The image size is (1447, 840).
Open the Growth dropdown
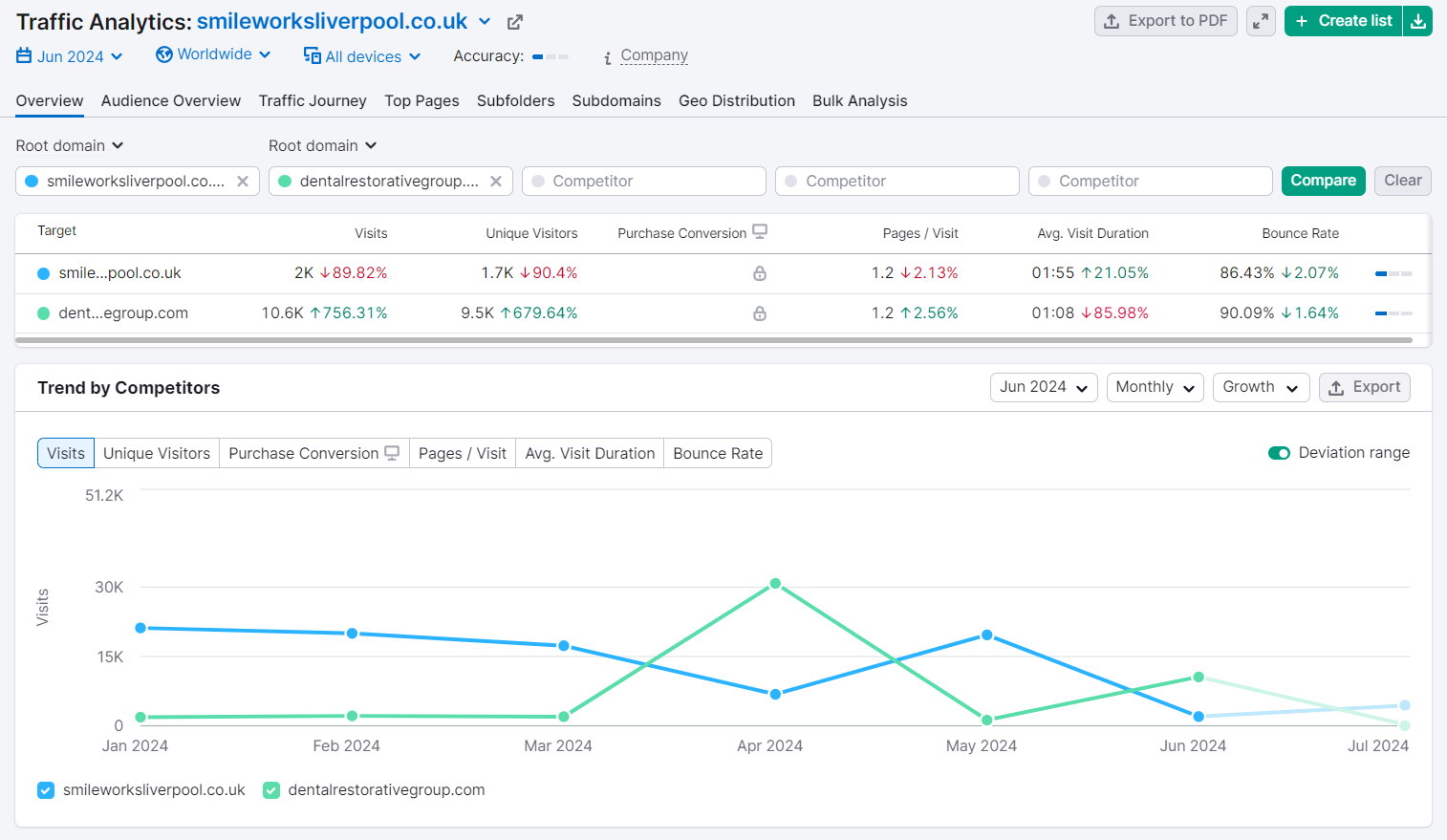click(1261, 387)
